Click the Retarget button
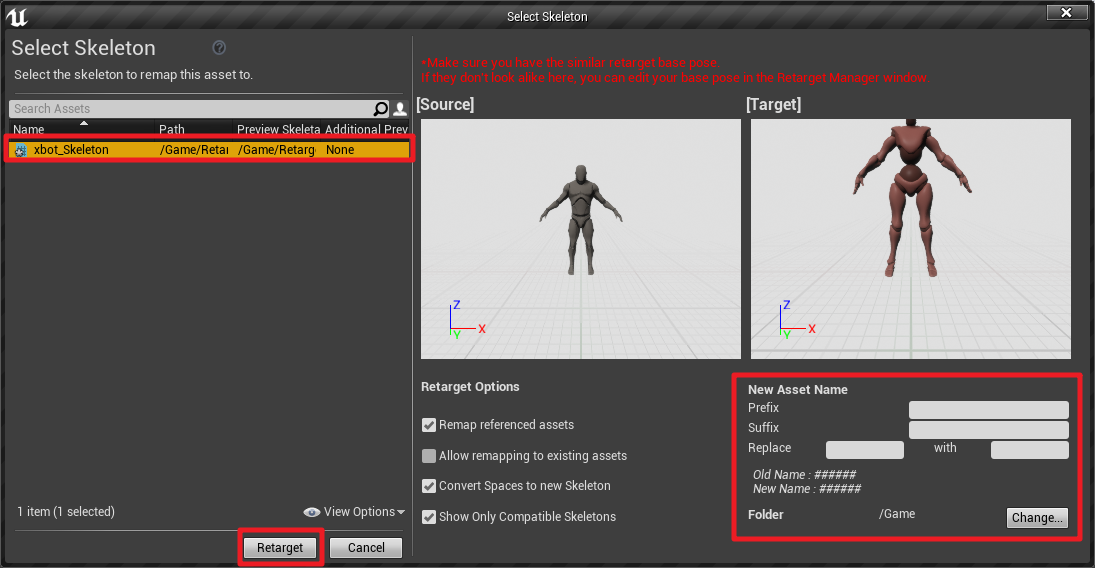Screen dimensions: 1095x568 point(280,548)
